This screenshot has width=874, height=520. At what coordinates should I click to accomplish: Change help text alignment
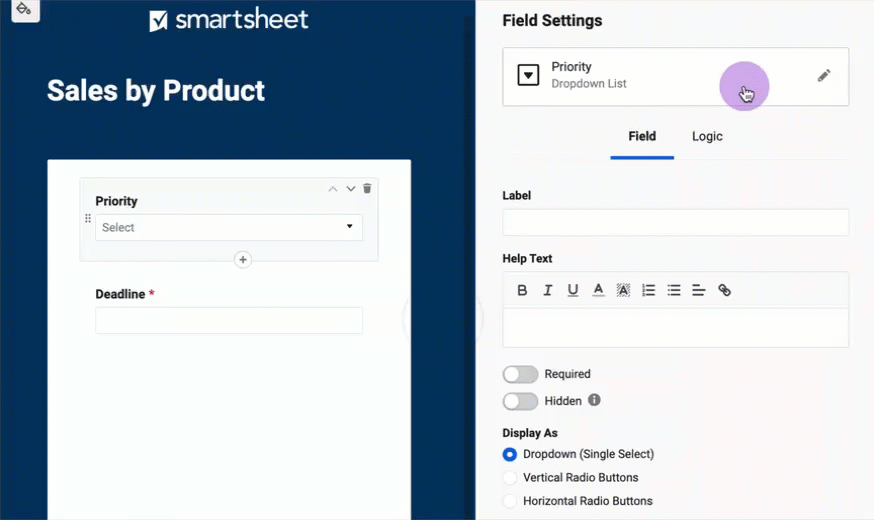click(698, 290)
